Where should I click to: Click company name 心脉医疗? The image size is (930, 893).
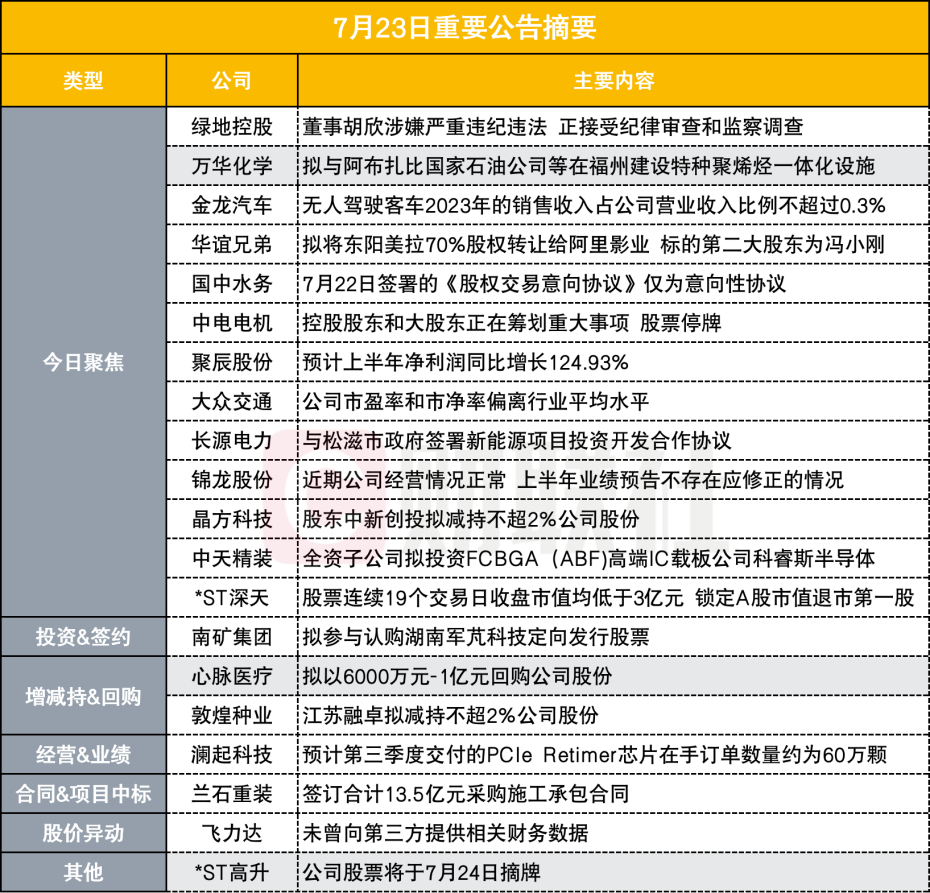point(232,676)
